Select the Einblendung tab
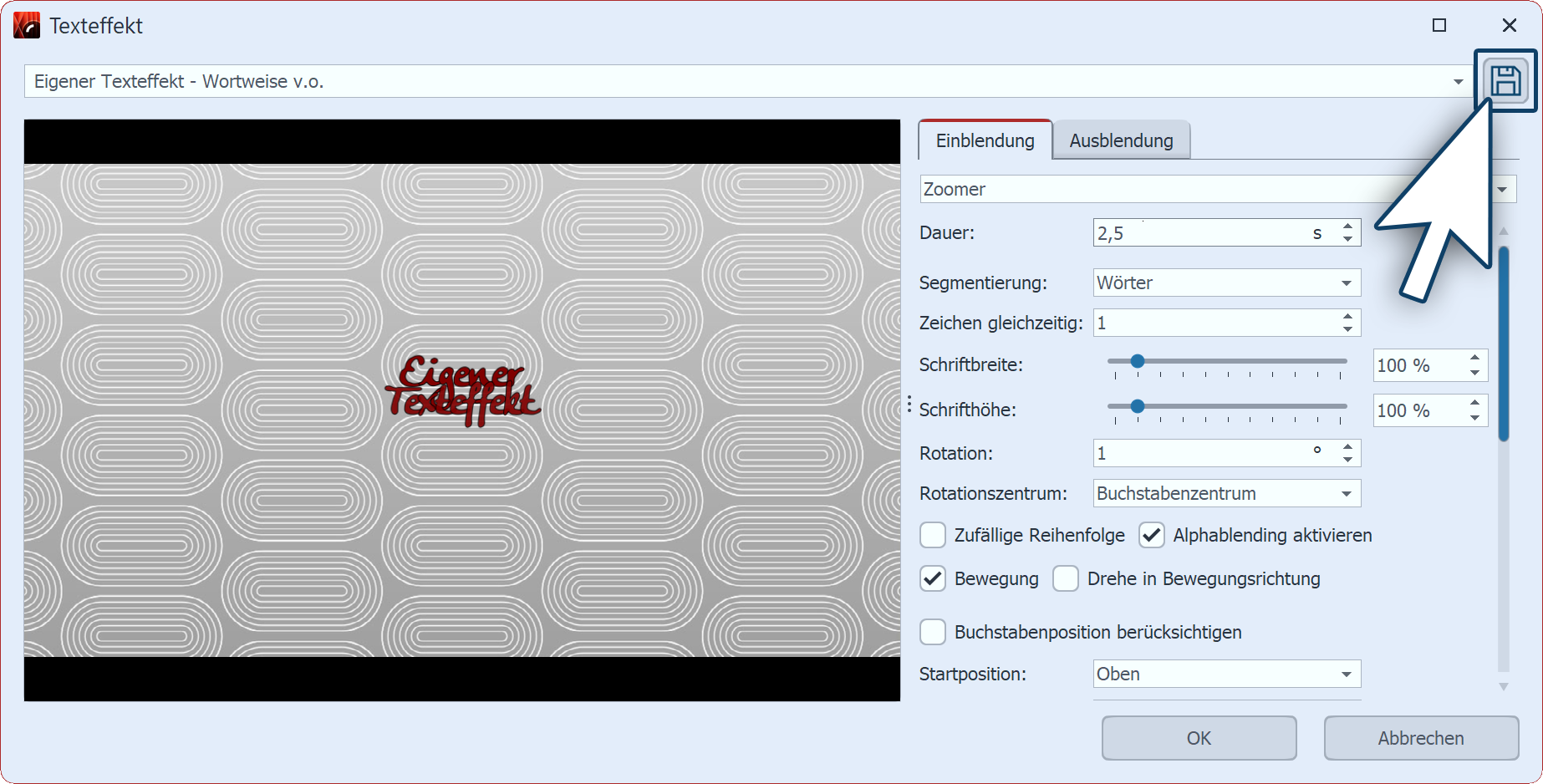Image resolution: width=1543 pixels, height=784 pixels. tap(985, 140)
